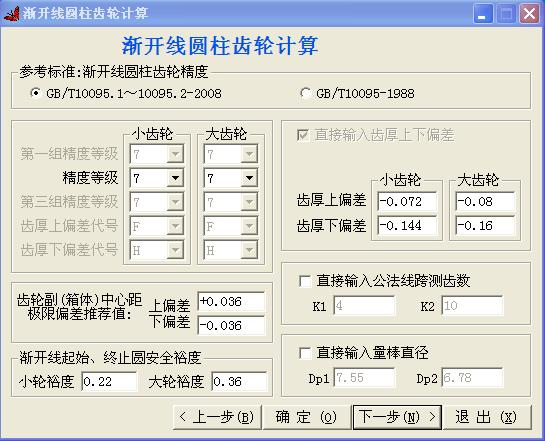The image size is (545, 441).
Task: Click 大齿轮 齿厚下偏差 field with -0.16
Action: 485,226
